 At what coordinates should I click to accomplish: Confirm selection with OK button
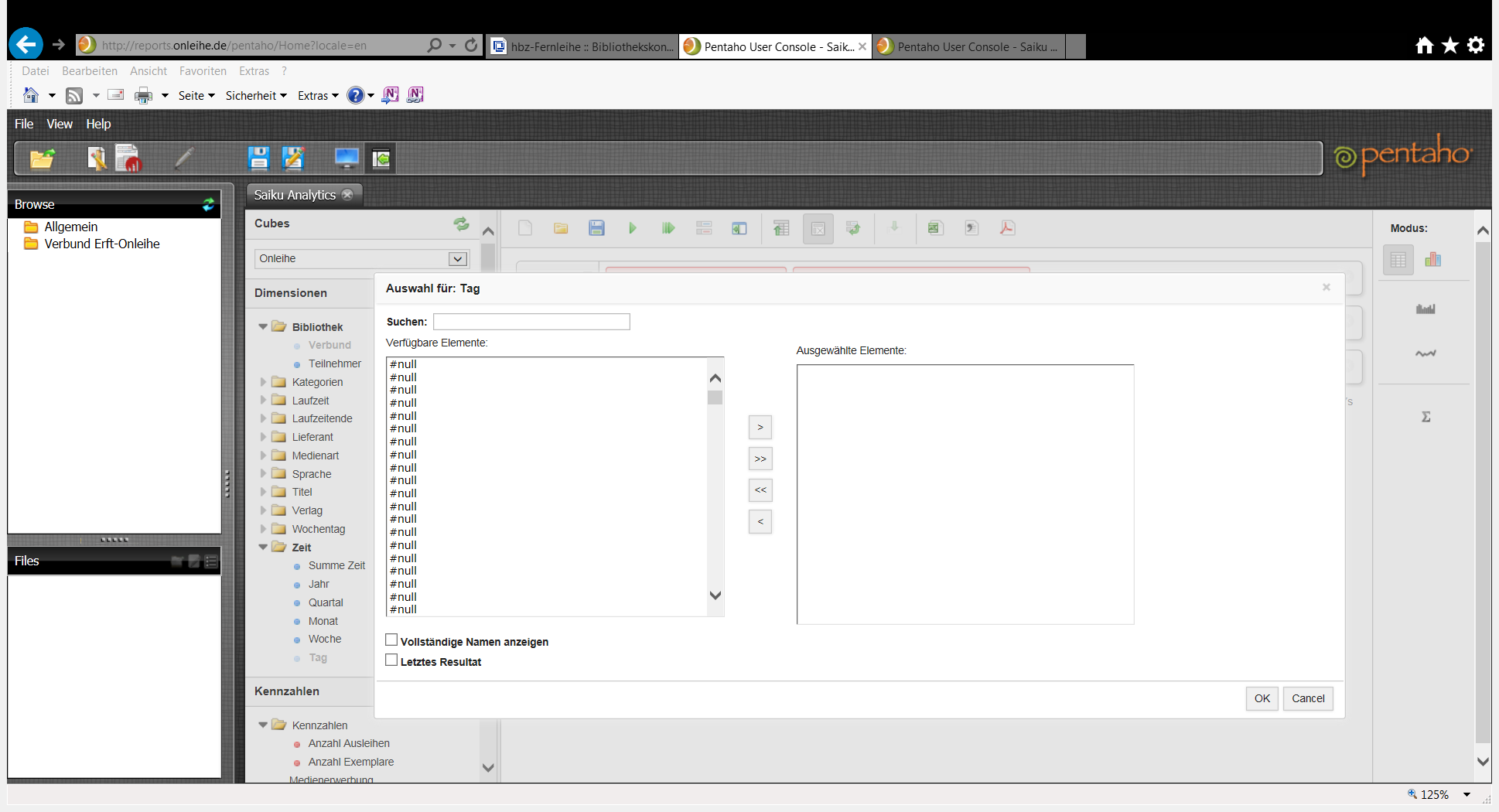pyautogui.click(x=1262, y=698)
